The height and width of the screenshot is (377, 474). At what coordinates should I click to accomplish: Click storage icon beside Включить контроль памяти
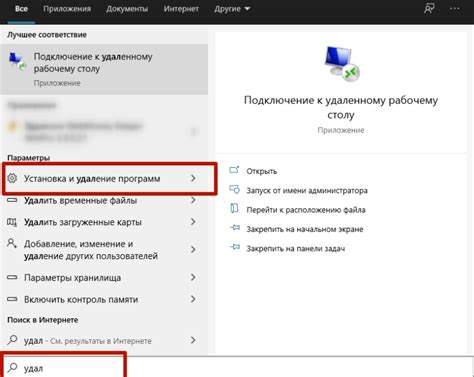(12, 299)
